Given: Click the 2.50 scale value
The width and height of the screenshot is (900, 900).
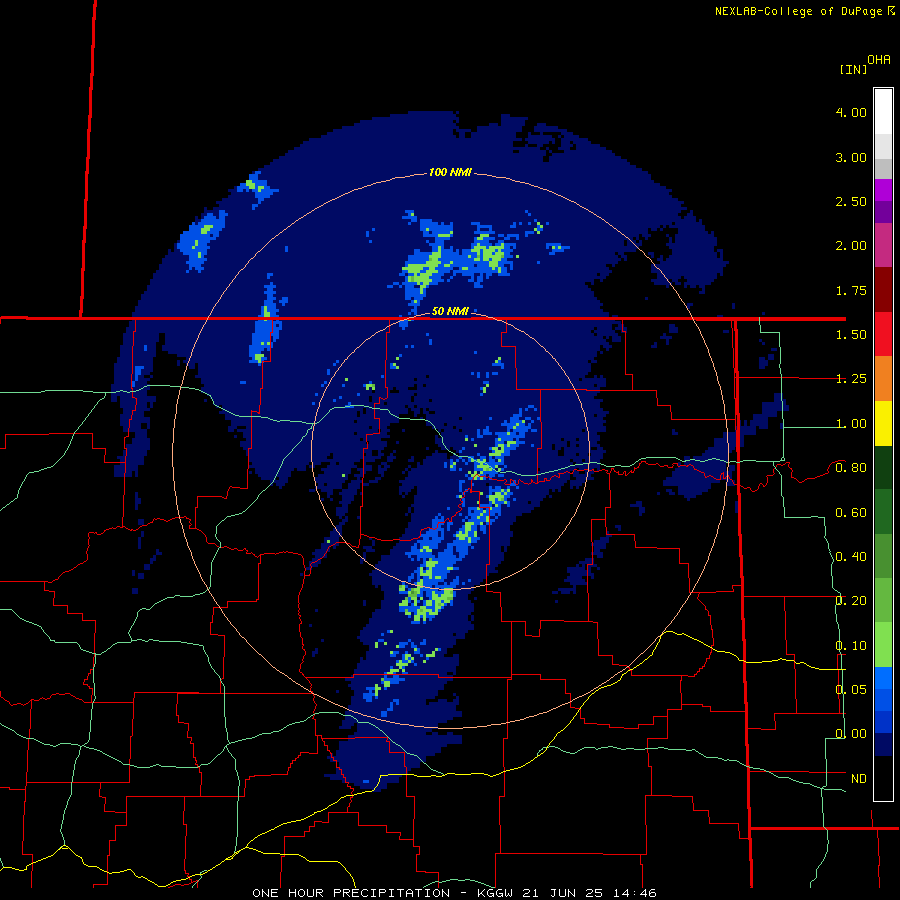Looking at the screenshot, I should pos(851,201).
